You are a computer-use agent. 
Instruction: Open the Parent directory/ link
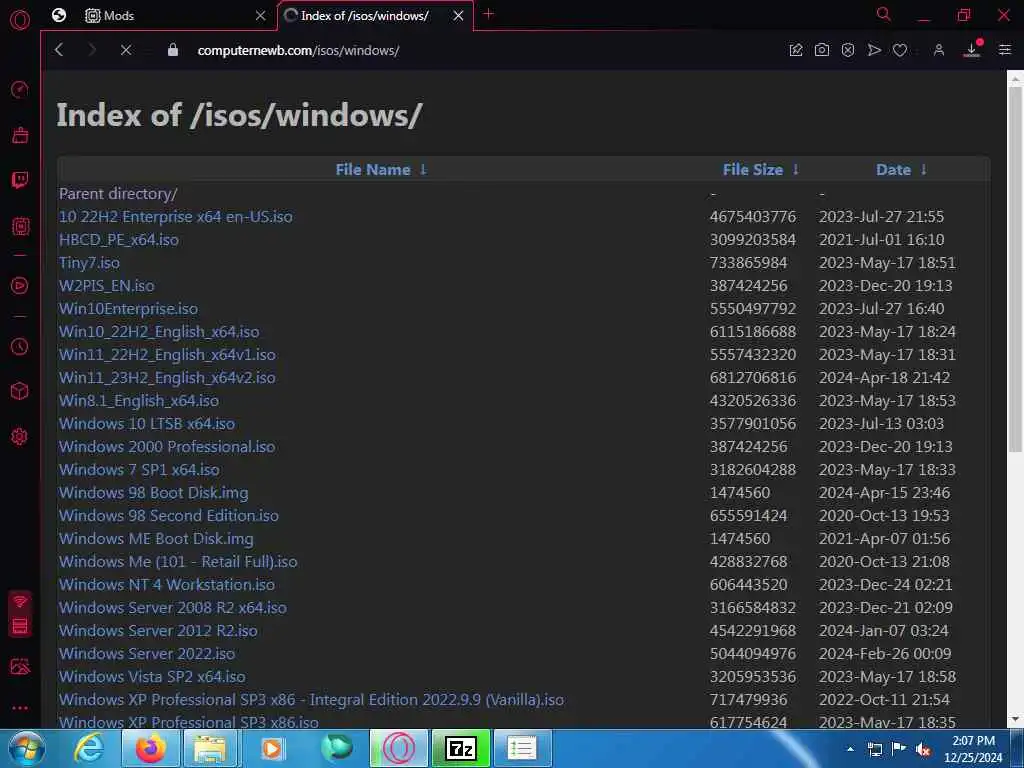tap(118, 194)
